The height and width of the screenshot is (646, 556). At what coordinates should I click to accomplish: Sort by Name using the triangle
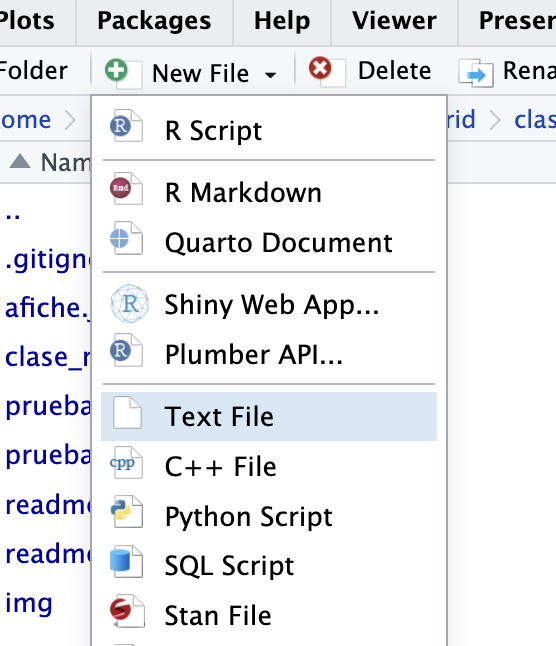20,161
